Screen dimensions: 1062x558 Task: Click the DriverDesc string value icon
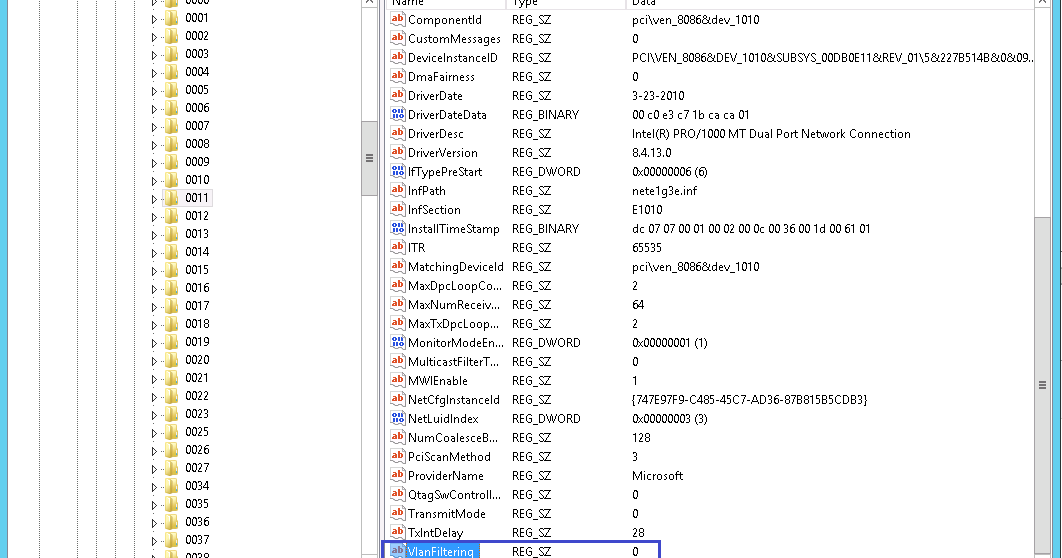click(x=398, y=133)
